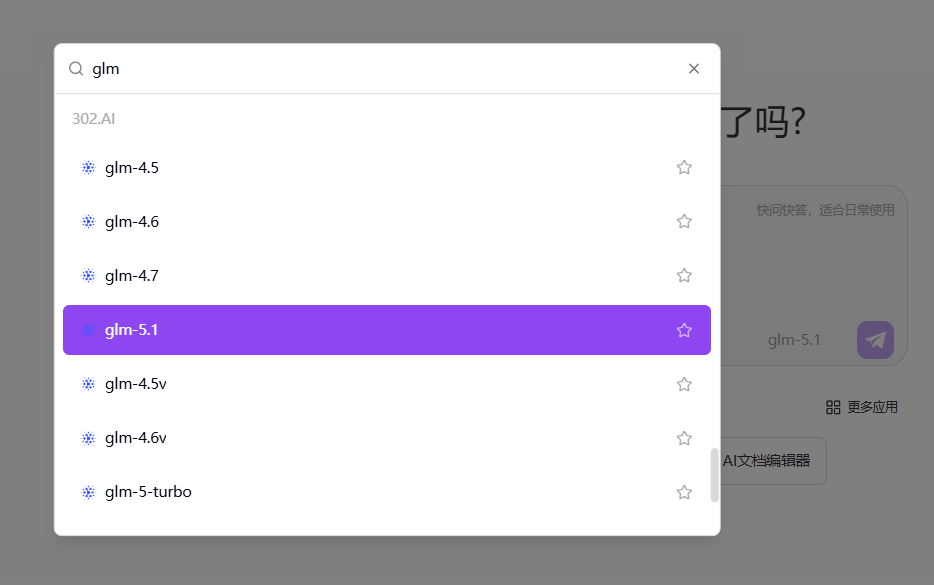Toggle favorite star for glm-4.7

pyautogui.click(x=684, y=276)
